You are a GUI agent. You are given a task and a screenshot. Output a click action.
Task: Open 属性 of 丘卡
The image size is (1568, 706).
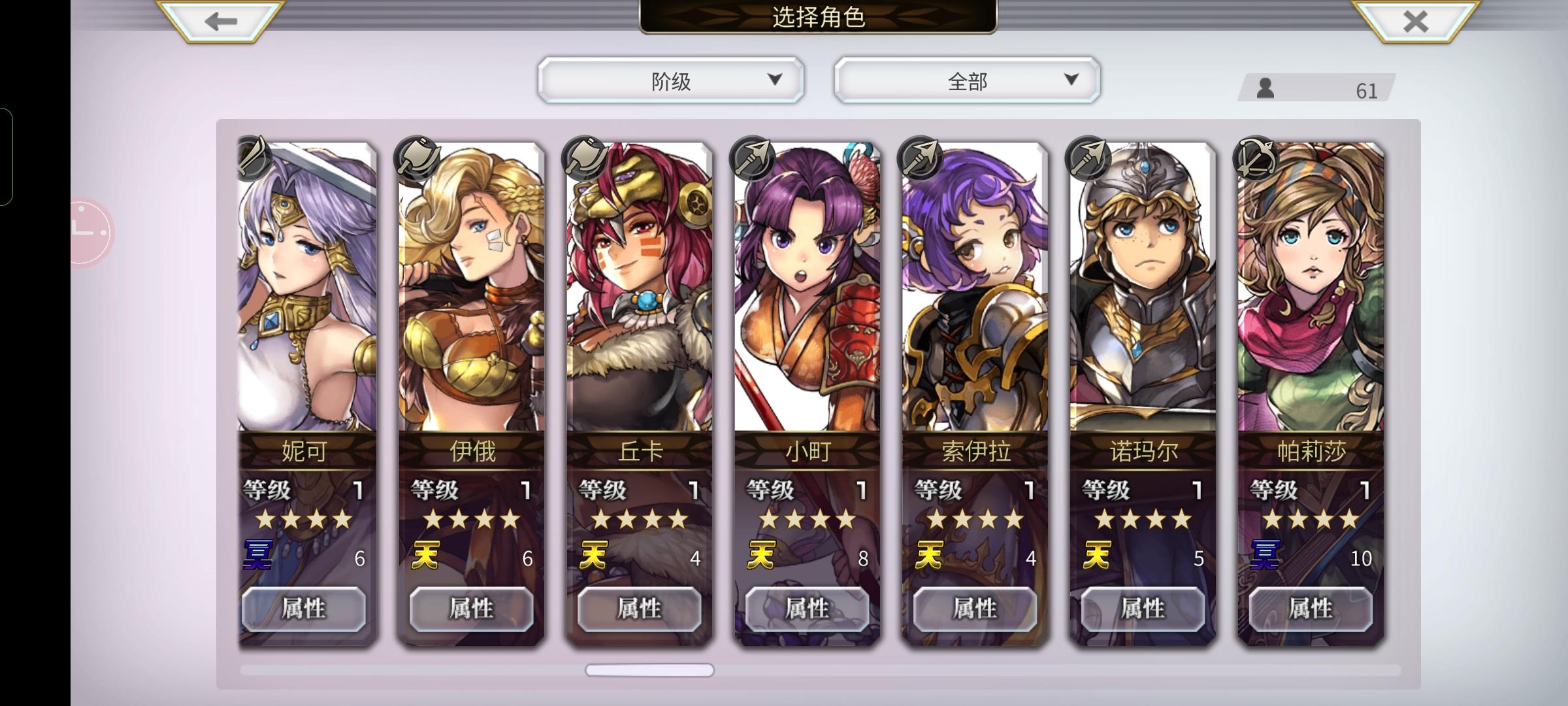[x=639, y=609]
